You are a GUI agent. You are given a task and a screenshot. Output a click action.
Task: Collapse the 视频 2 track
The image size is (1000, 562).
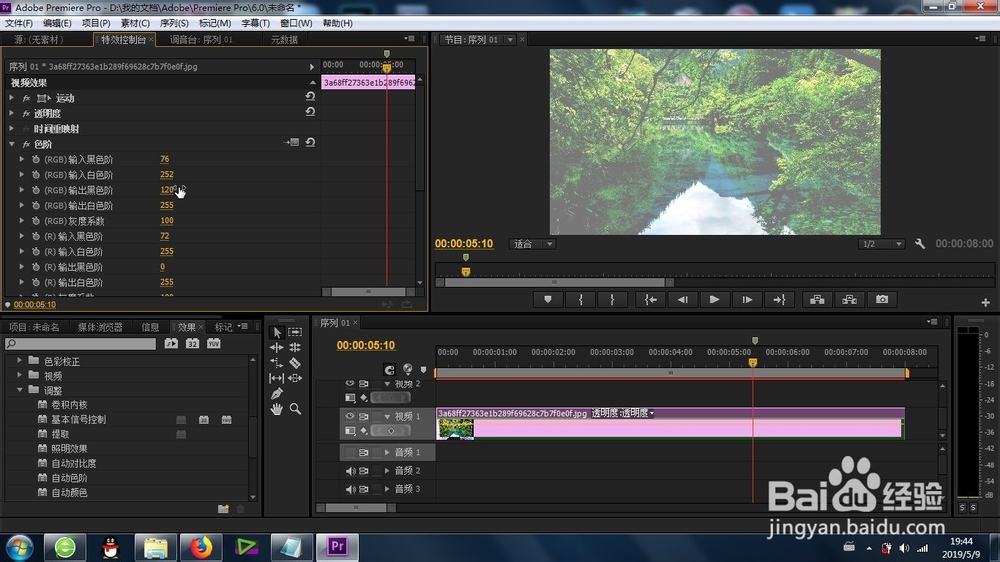(386, 383)
